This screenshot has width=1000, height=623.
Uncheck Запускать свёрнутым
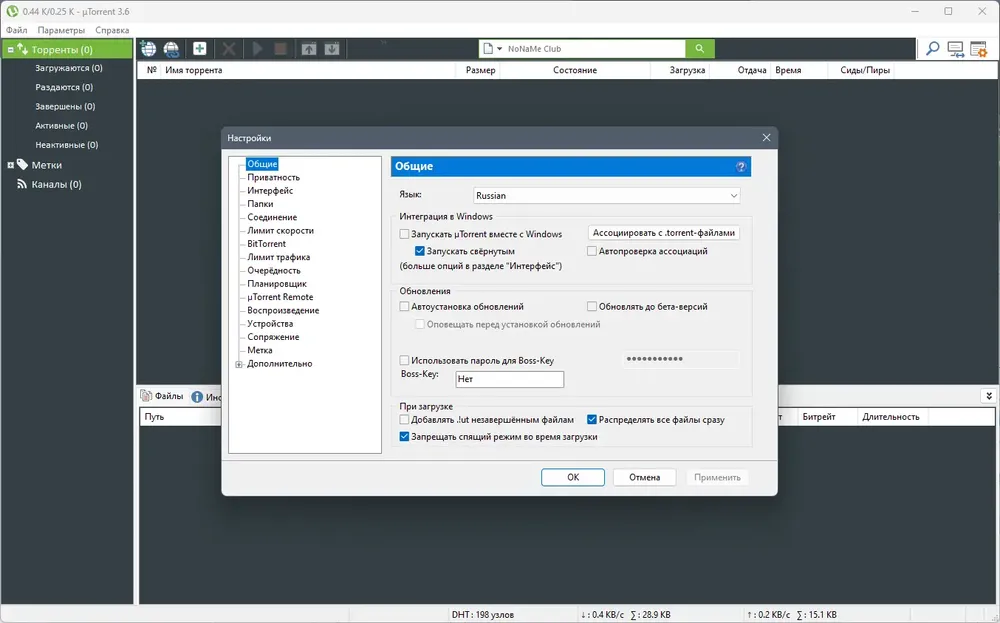pyautogui.click(x=420, y=251)
